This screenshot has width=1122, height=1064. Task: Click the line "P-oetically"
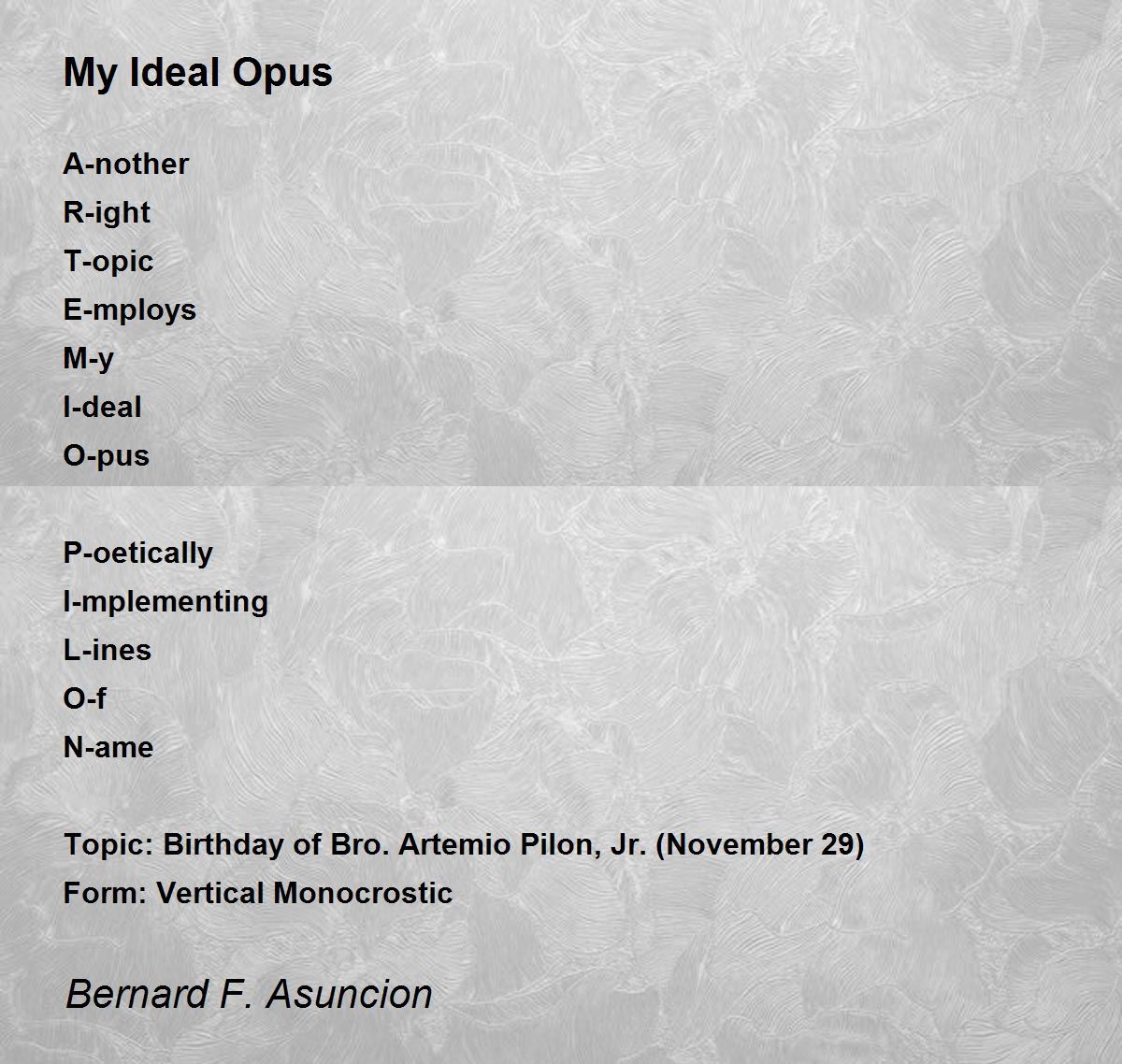click(137, 554)
